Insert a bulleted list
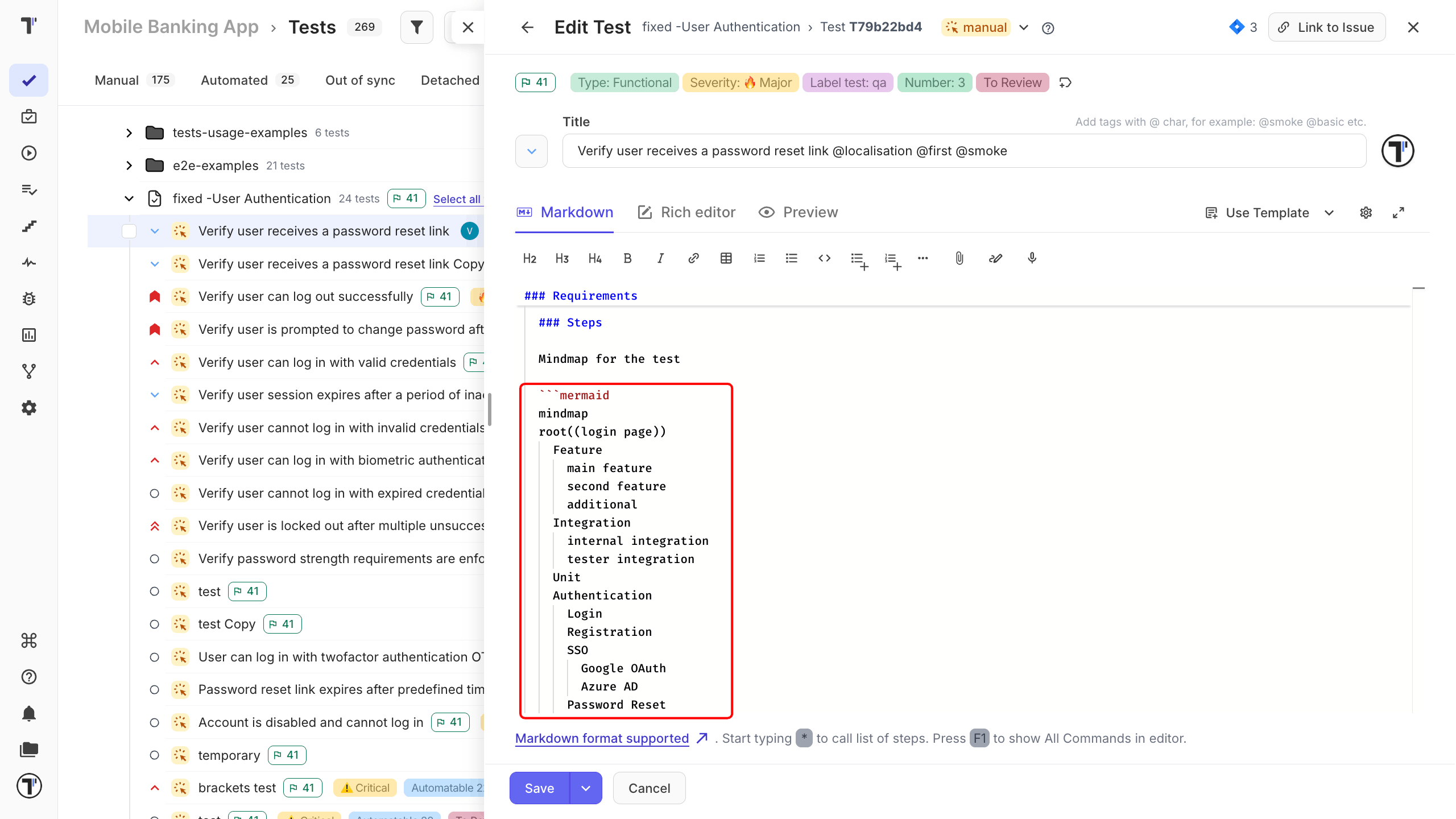The width and height of the screenshot is (1456, 819). point(792,259)
